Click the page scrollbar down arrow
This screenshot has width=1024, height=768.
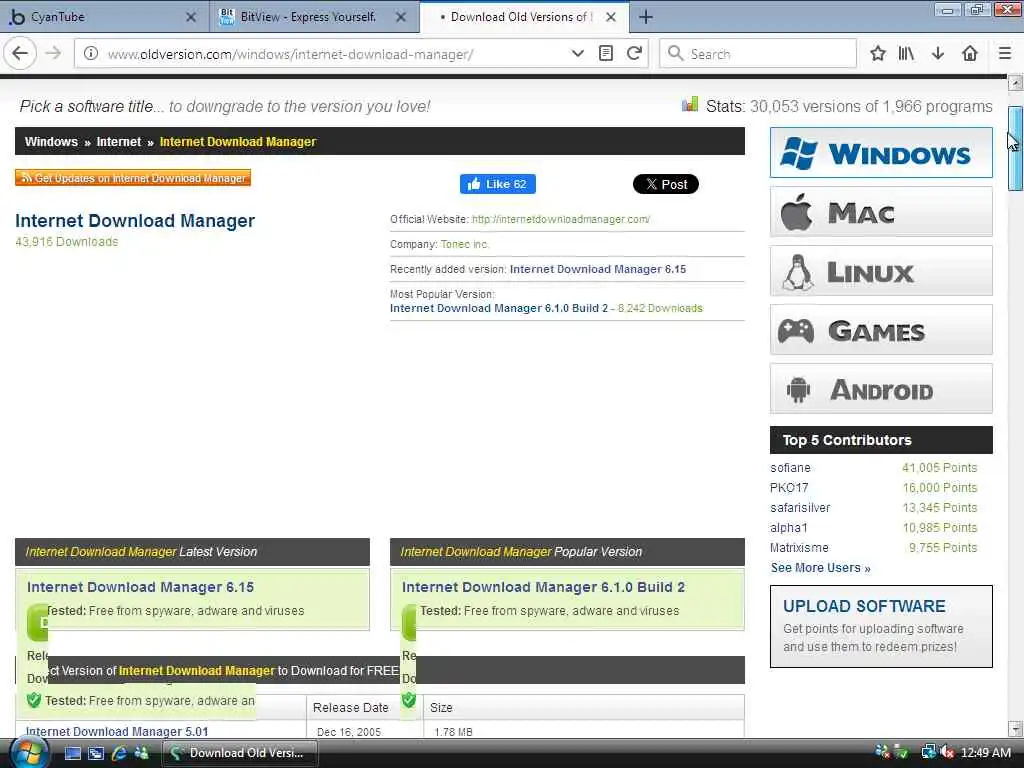click(x=1015, y=728)
